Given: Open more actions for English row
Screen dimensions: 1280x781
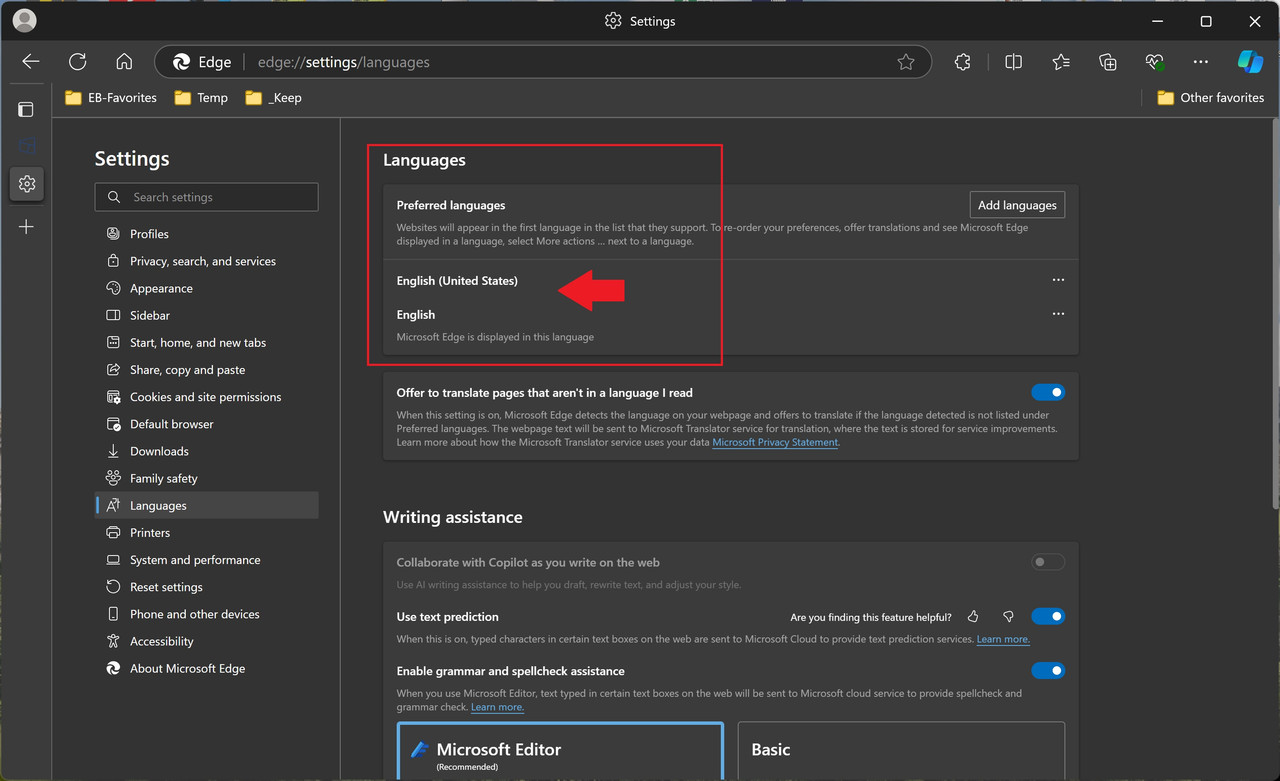Looking at the screenshot, I should (1058, 314).
